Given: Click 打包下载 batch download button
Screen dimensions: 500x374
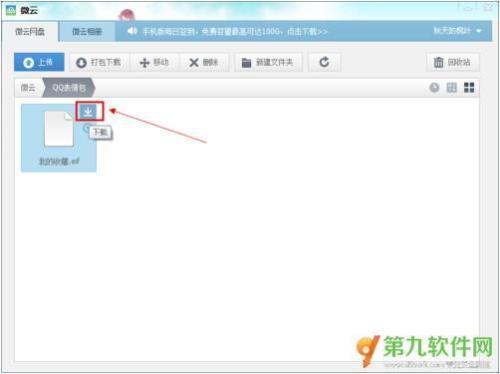Looking at the screenshot, I should 98,62.
